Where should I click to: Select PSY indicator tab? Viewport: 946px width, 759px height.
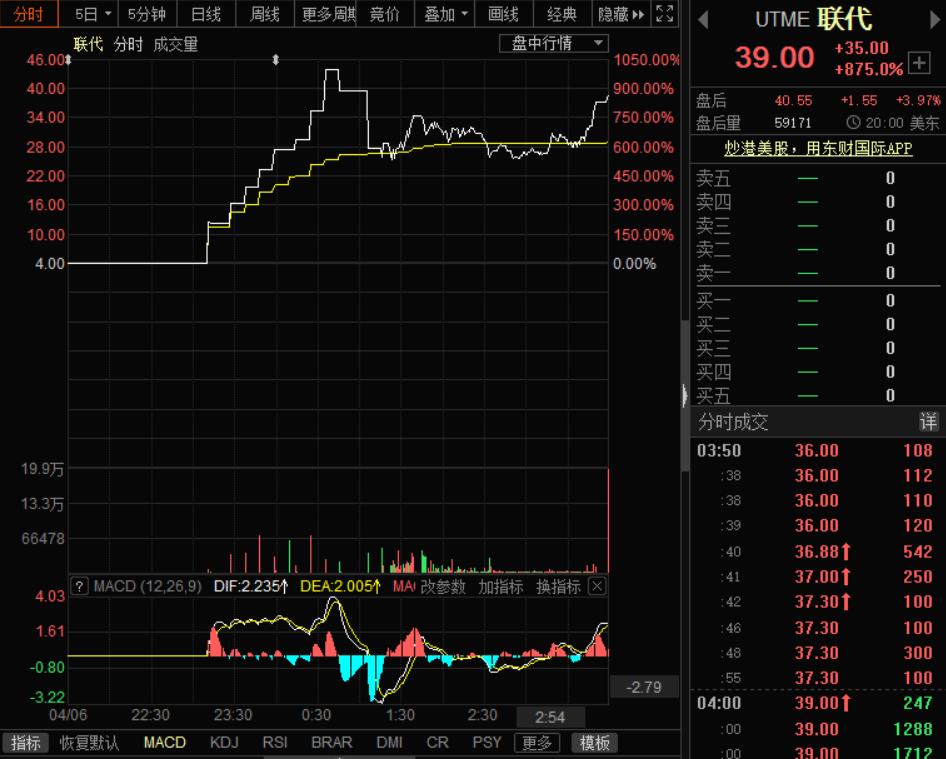click(486, 743)
